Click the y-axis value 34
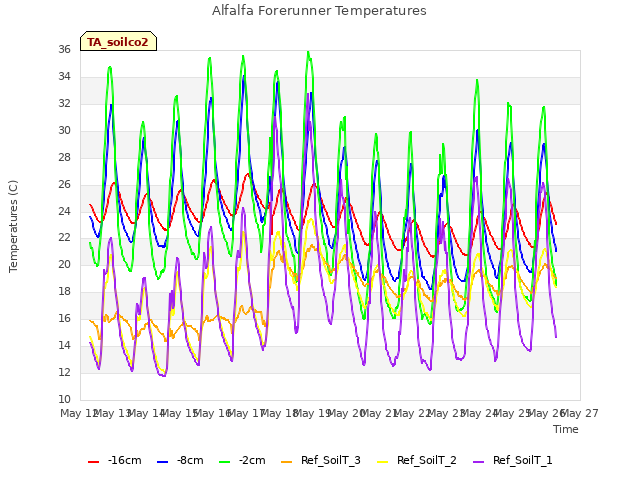 coord(64,77)
